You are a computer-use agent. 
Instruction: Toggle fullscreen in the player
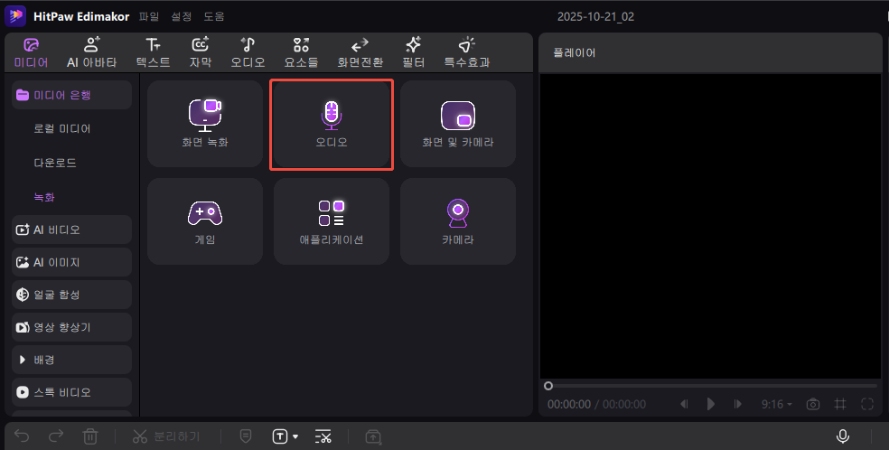pyautogui.click(x=867, y=404)
